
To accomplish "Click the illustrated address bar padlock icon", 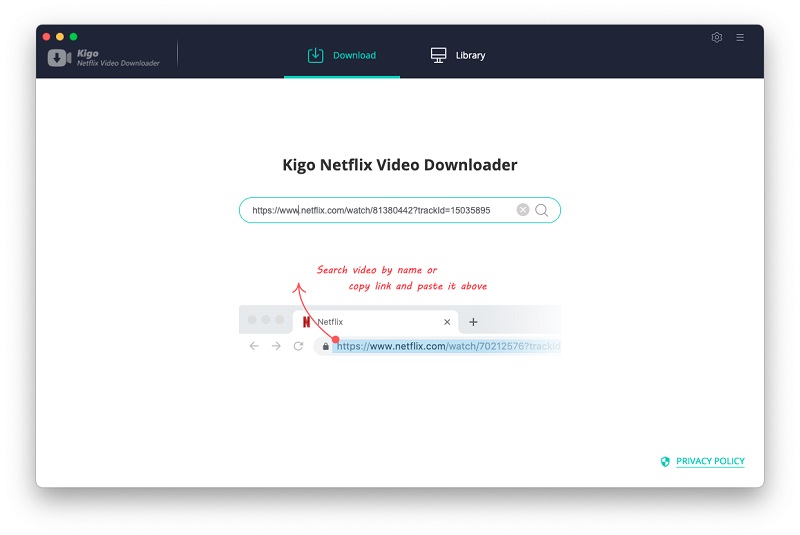I will pyautogui.click(x=326, y=346).
